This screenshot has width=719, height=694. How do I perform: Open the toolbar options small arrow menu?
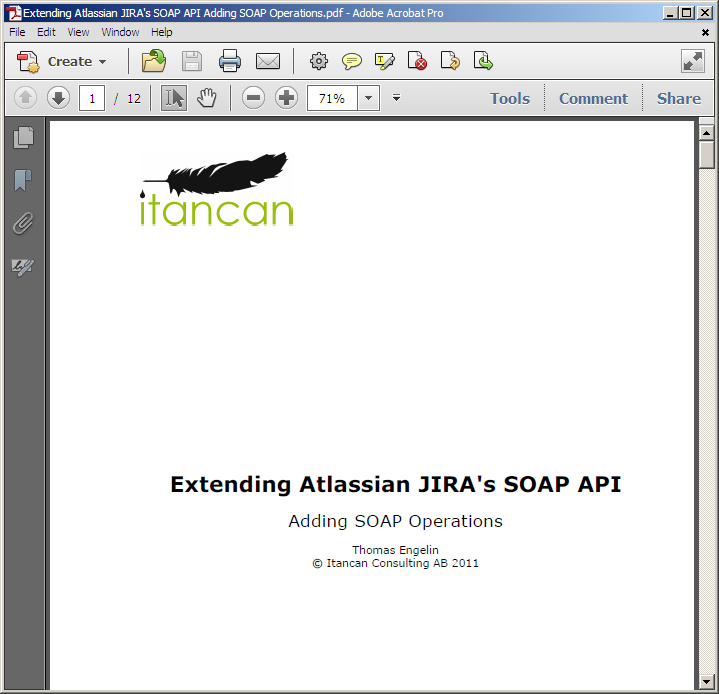[x=397, y=98]
